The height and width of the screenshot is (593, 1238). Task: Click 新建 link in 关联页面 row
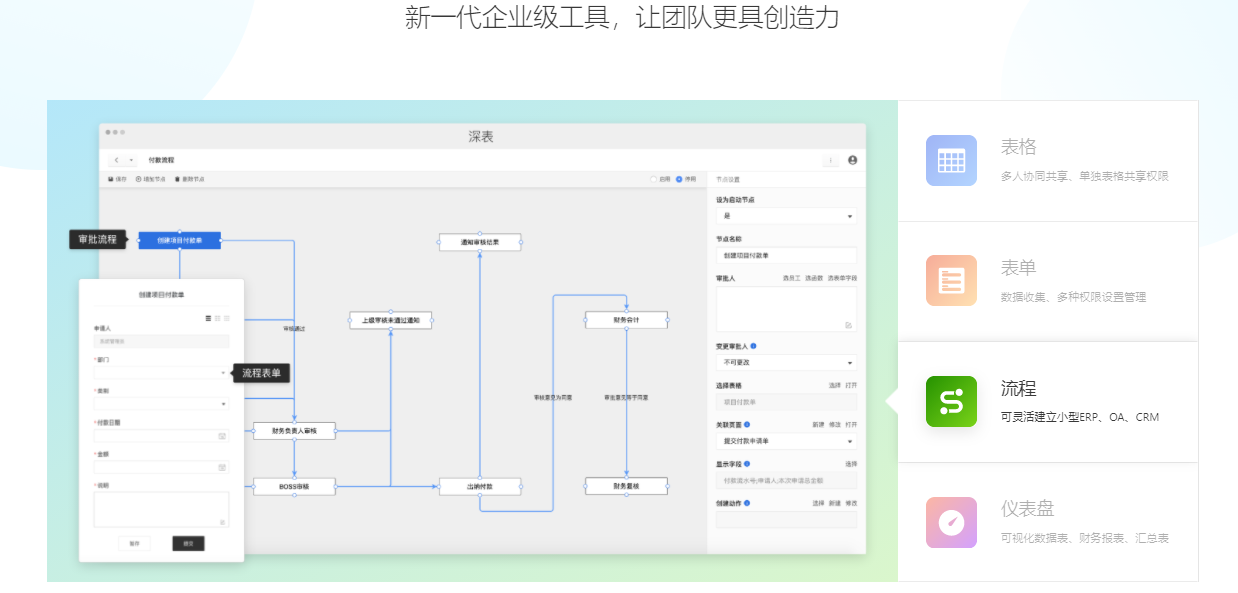tap(817, 424)
